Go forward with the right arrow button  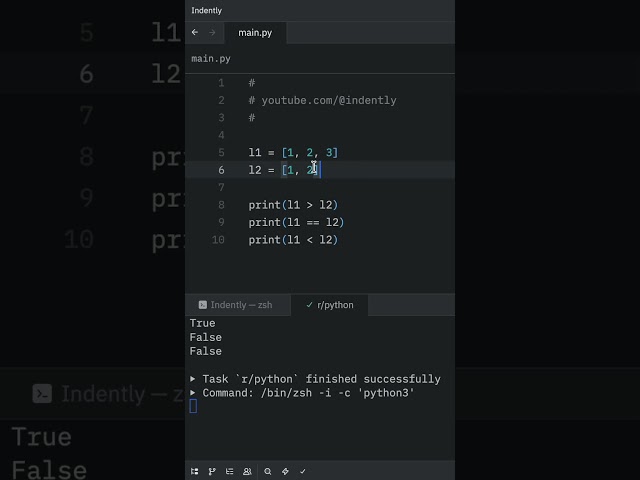coord(212,32)
